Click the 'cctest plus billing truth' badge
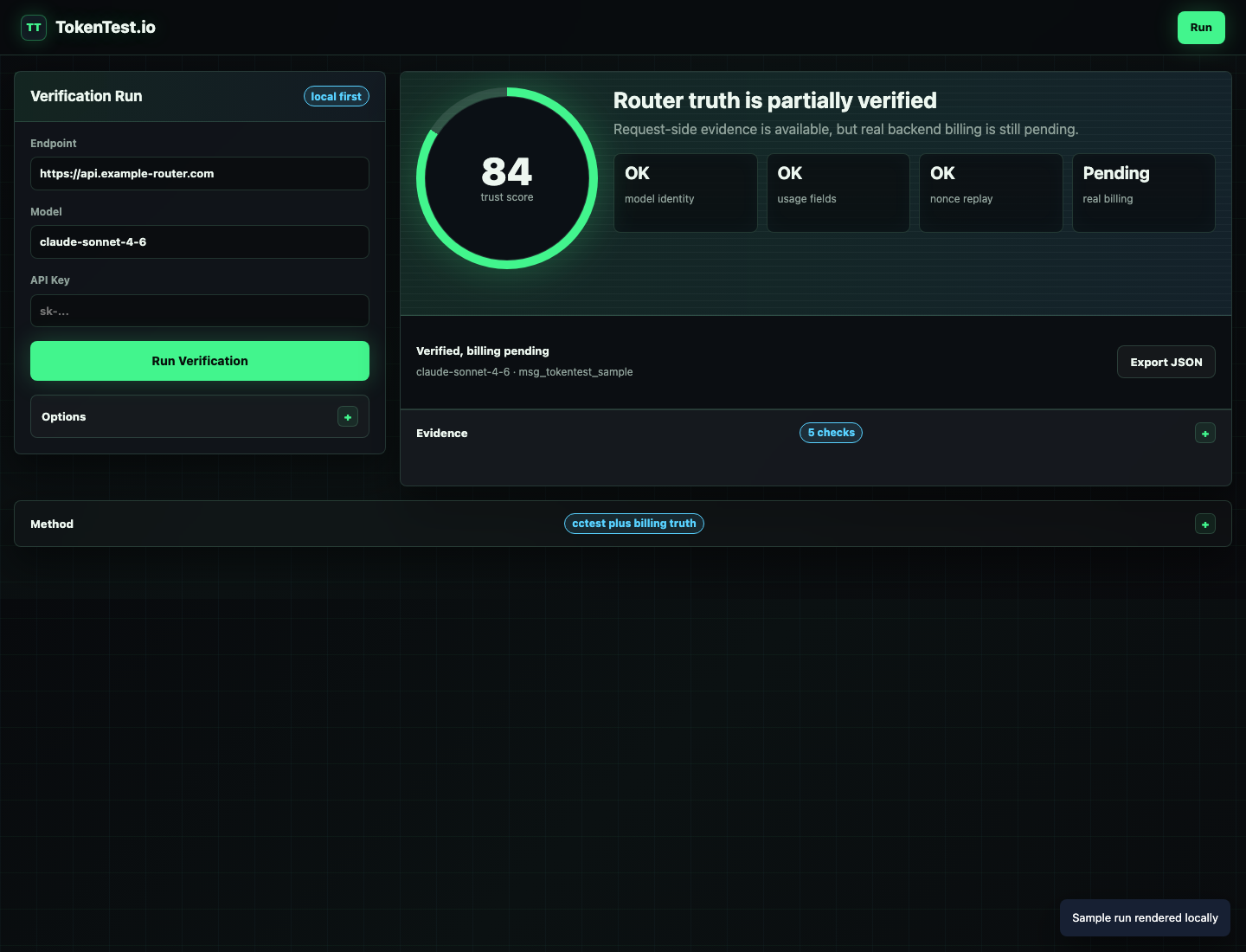 click(x=634, y=524)
